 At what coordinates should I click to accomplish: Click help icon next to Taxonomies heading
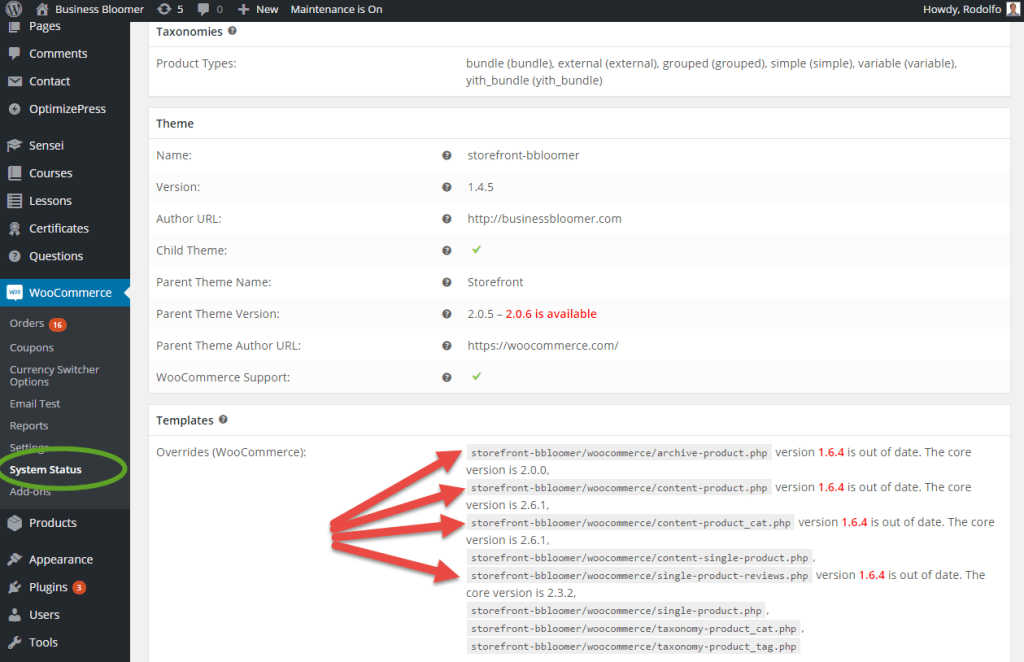point(232,31)
